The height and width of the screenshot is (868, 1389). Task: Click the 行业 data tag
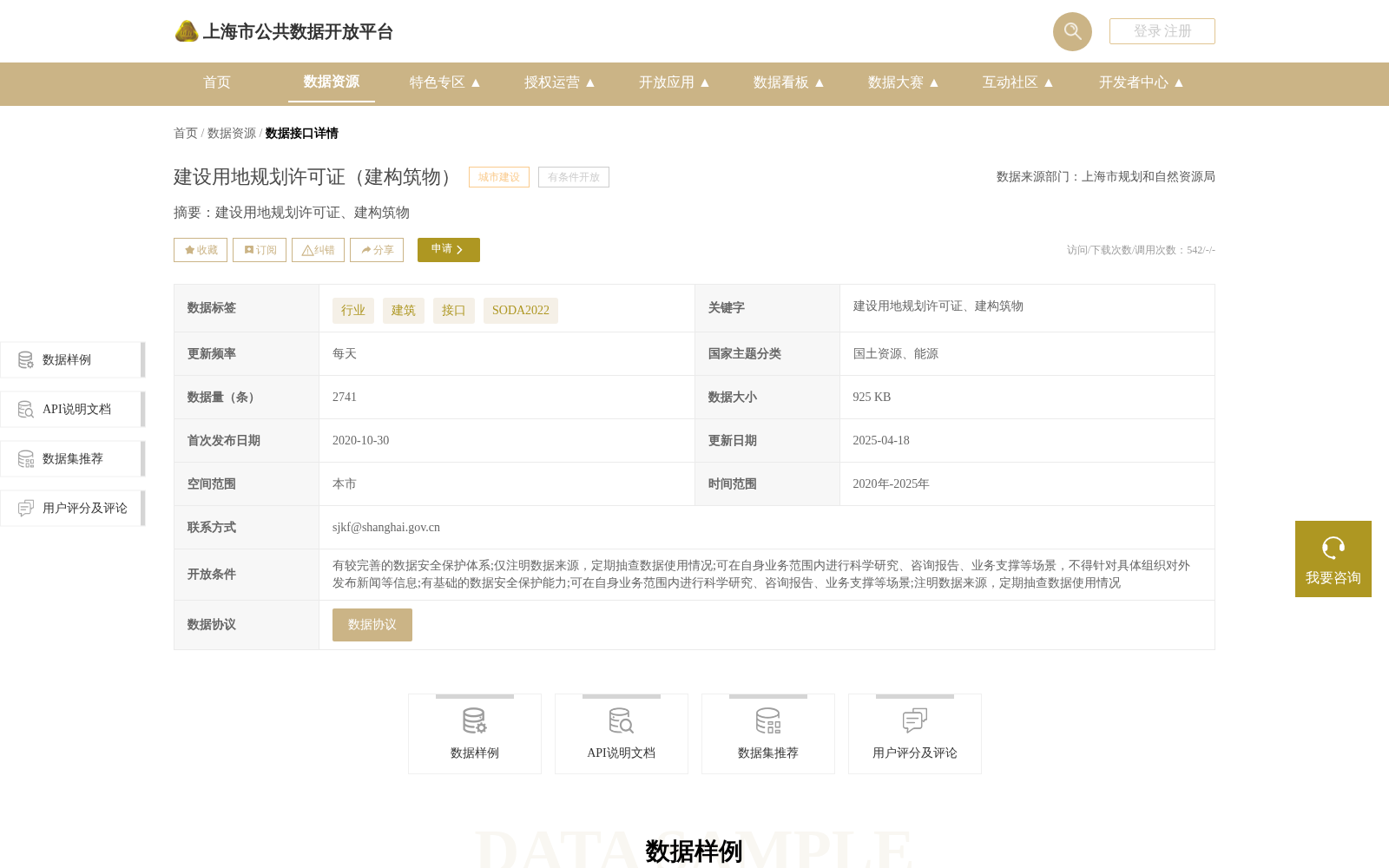[x=353, y=311]
